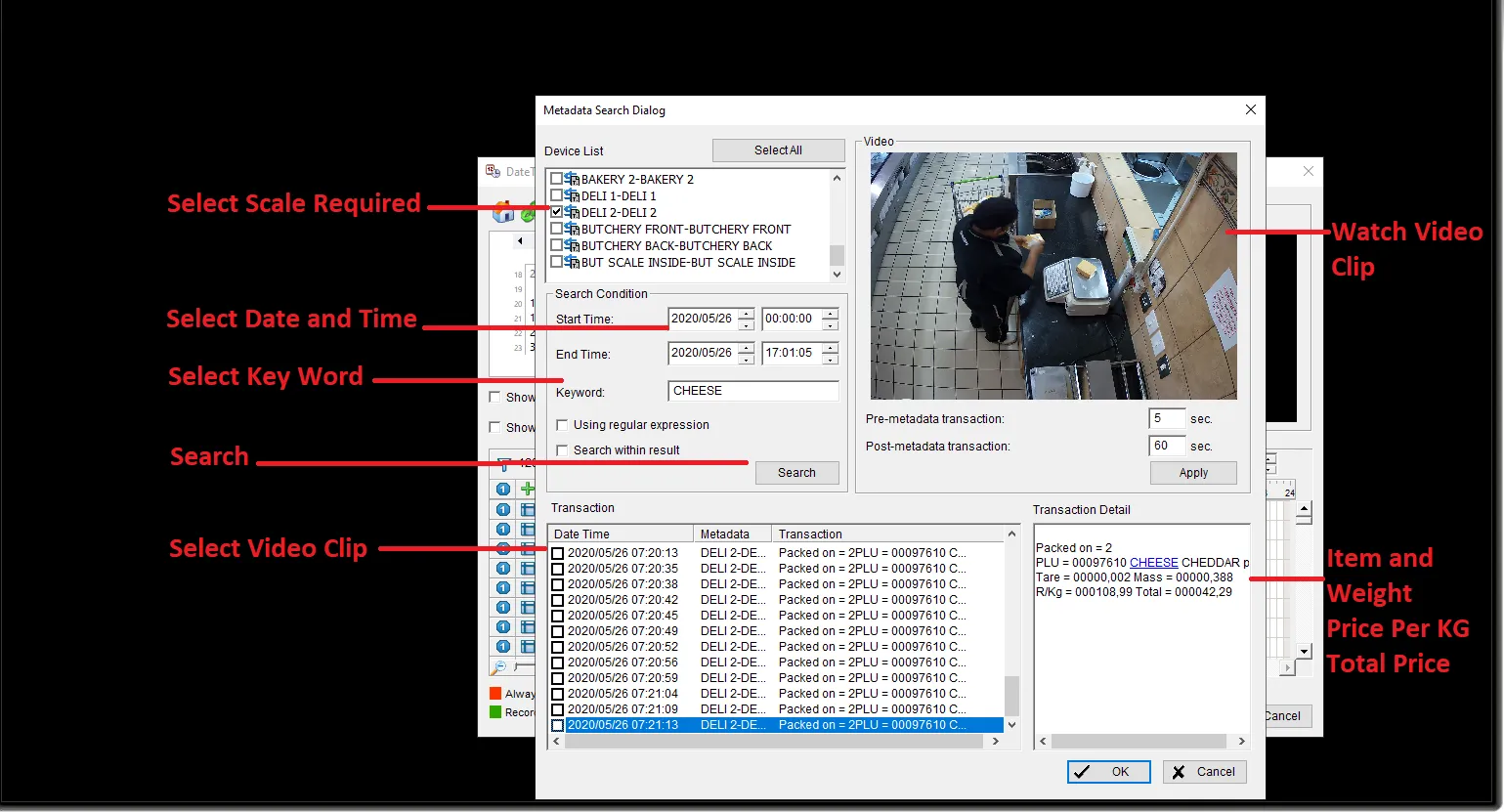Click Apply for metadata transaction seconds
Screen dimensions: 1504x812
(1193, 473)
